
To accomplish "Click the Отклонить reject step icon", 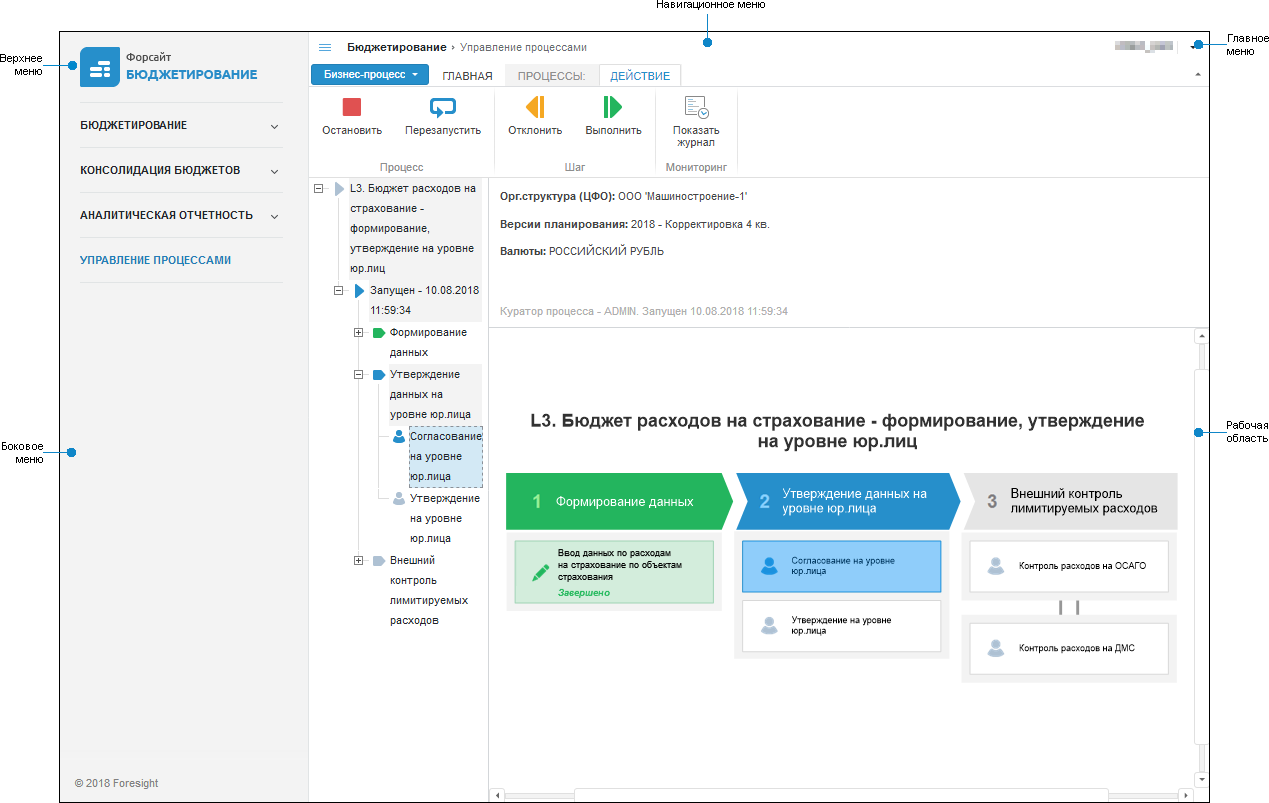I will click(535, 107).
